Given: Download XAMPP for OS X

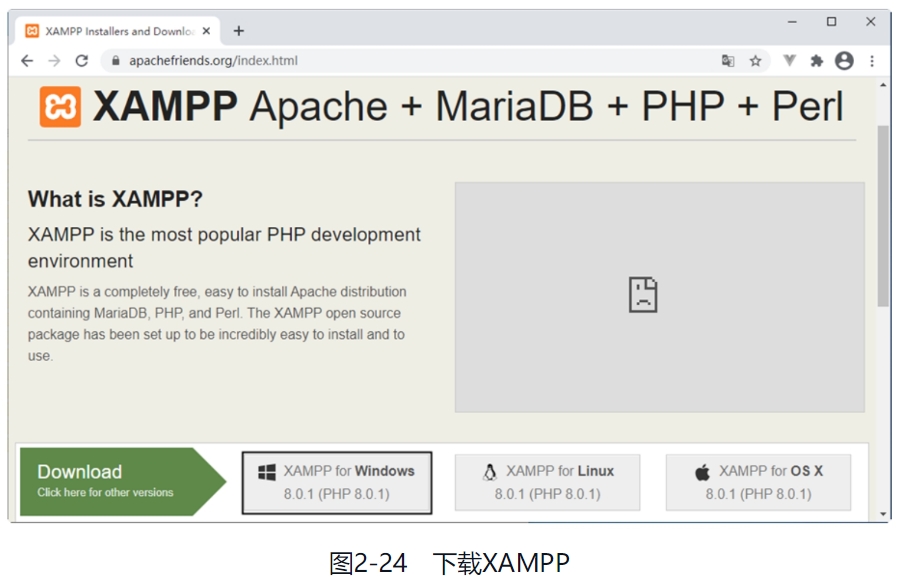Looking at the screenshot, I should (758, 482).
